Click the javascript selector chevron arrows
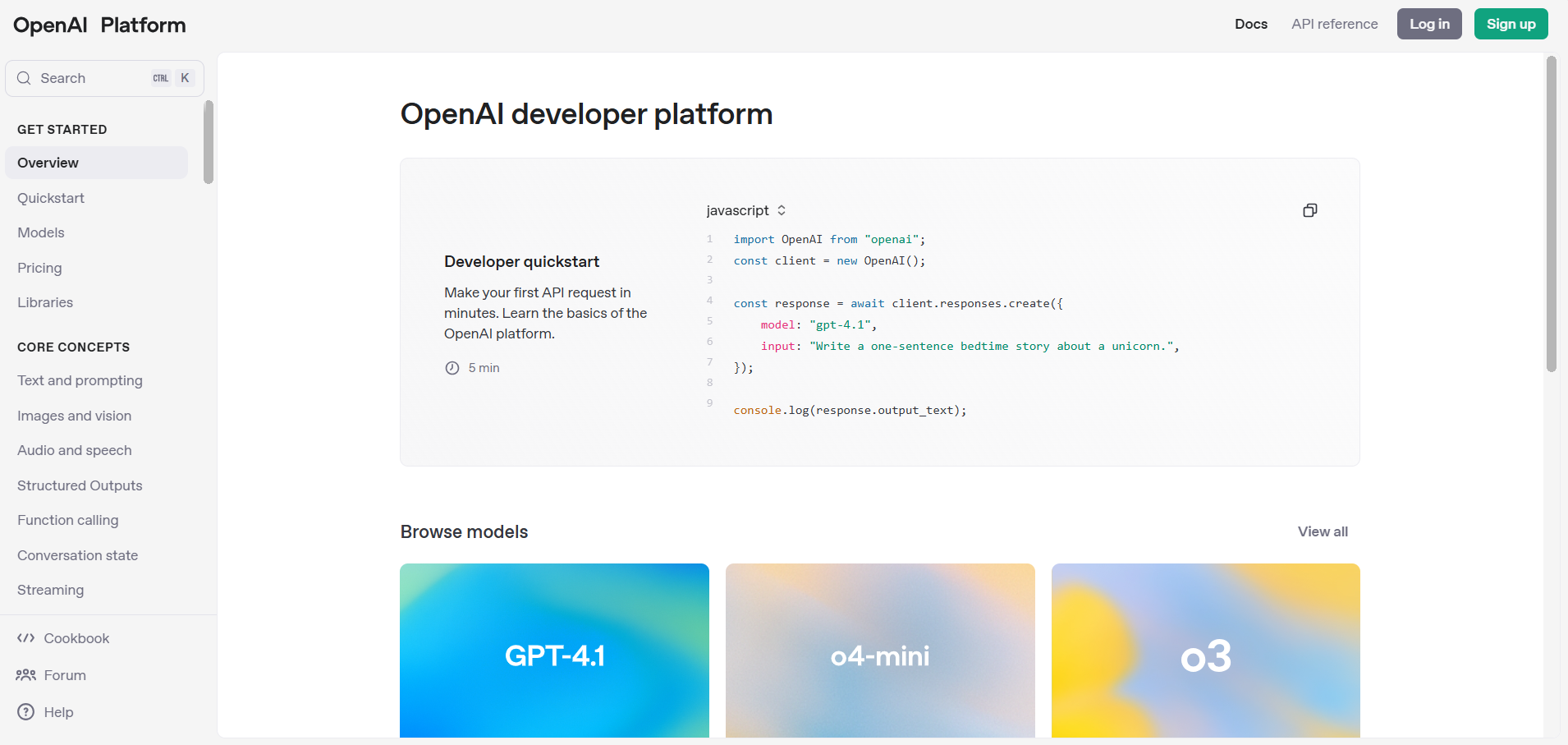 click(x=782, y=210)
